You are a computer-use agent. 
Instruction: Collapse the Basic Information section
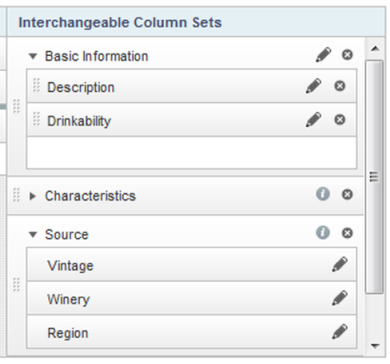(x=33, y=56)
